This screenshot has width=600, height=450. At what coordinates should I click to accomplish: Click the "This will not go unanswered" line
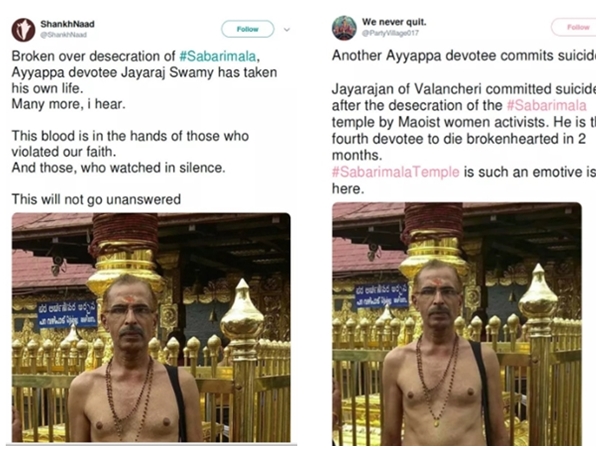pos(96,199)
